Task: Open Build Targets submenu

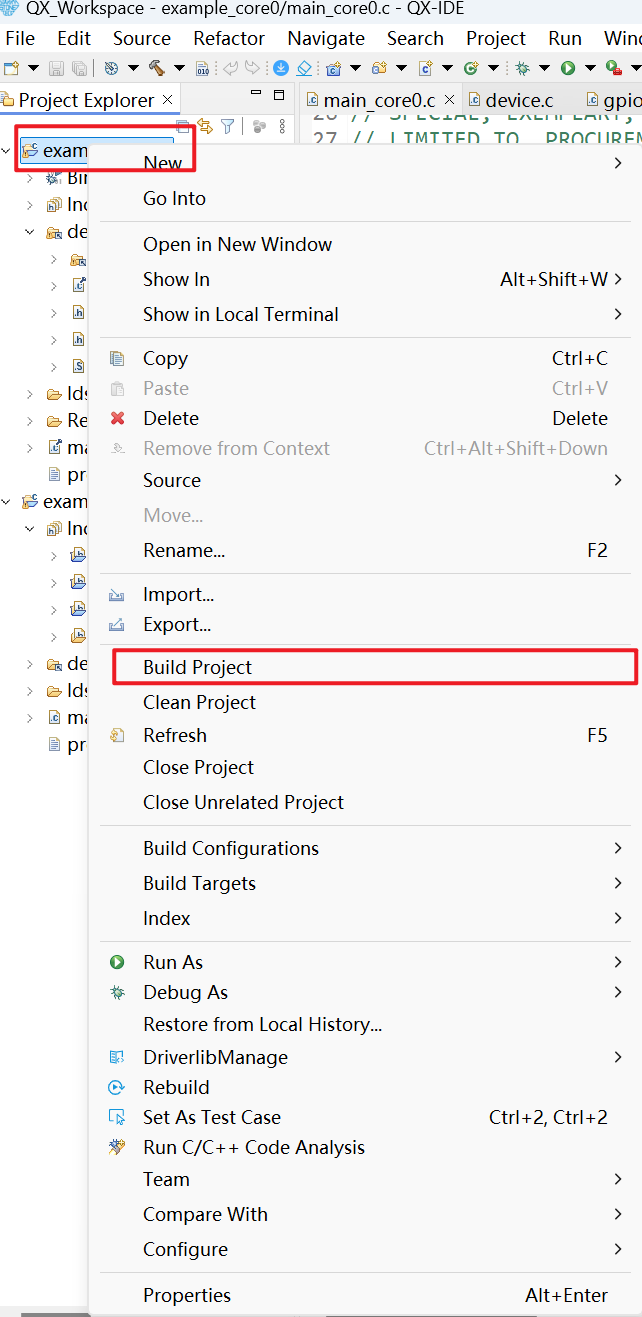Action: coord(366,883)
